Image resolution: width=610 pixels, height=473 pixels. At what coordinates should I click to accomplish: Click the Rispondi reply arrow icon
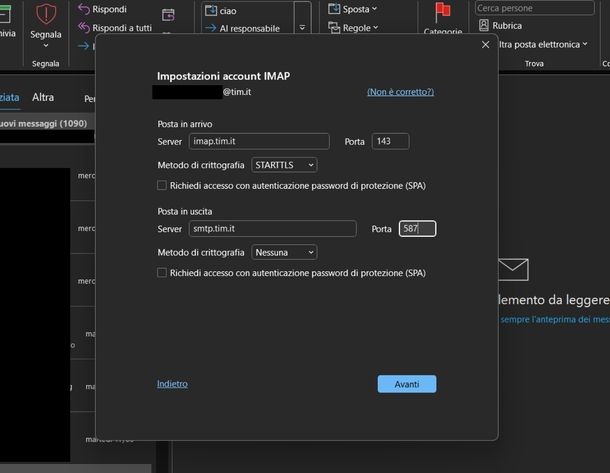point(84,9)
